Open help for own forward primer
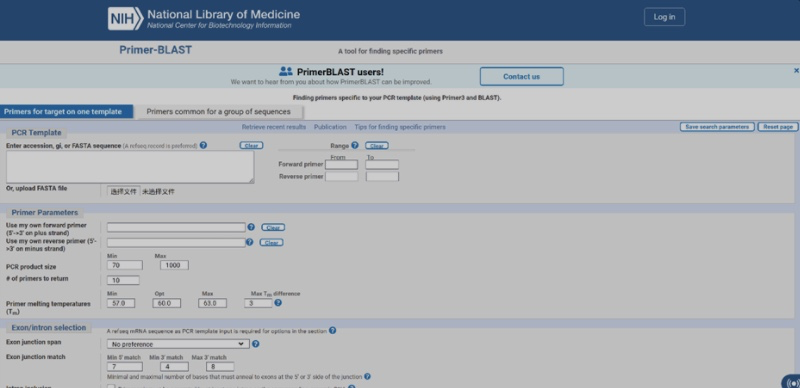The height and width of the screenshot is (388, 800). 251,227
